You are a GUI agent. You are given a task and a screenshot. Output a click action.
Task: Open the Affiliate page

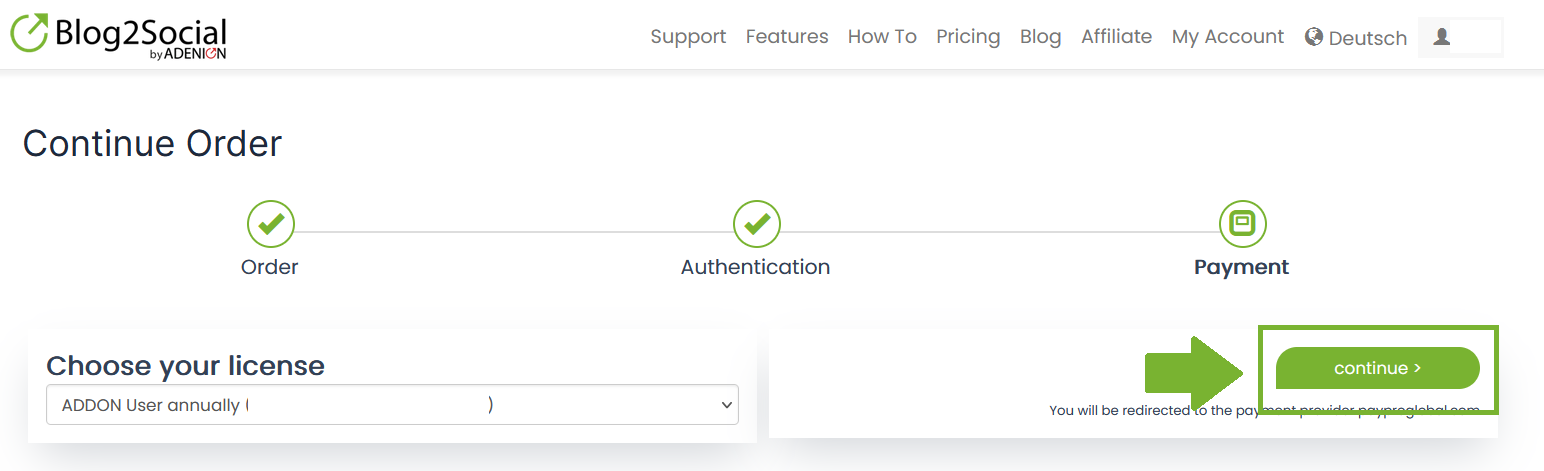[x=1116, y=37]
